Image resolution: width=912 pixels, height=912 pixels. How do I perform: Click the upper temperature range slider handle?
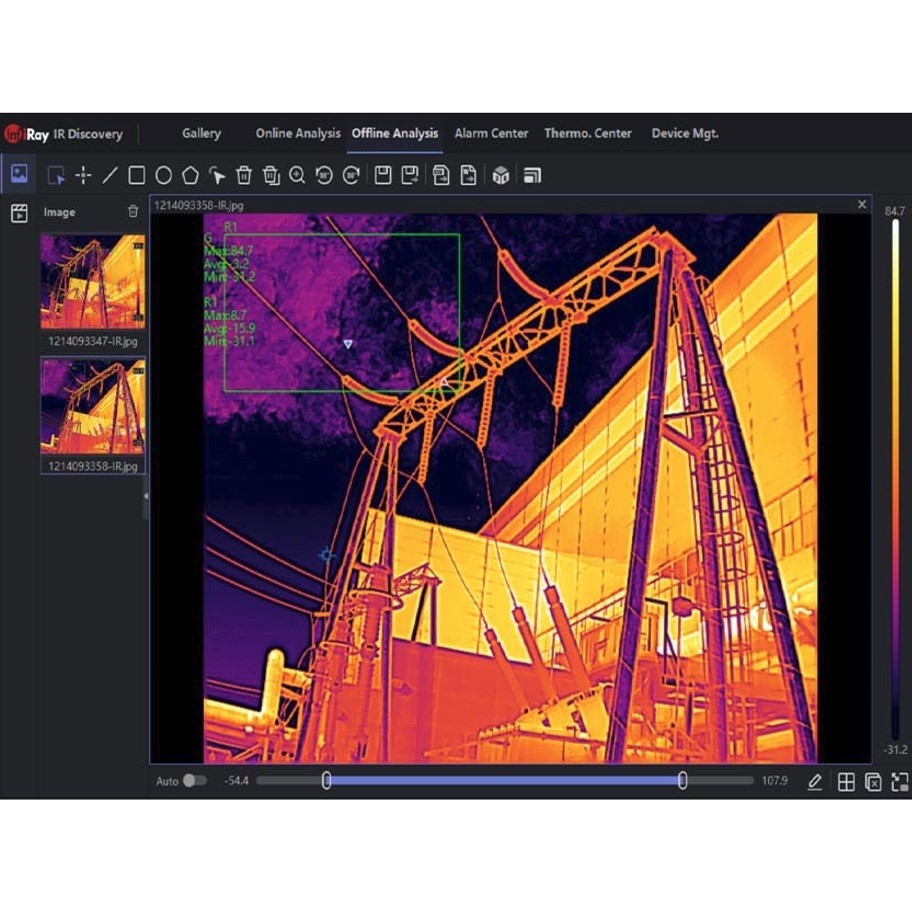click(x=683, y=781)
